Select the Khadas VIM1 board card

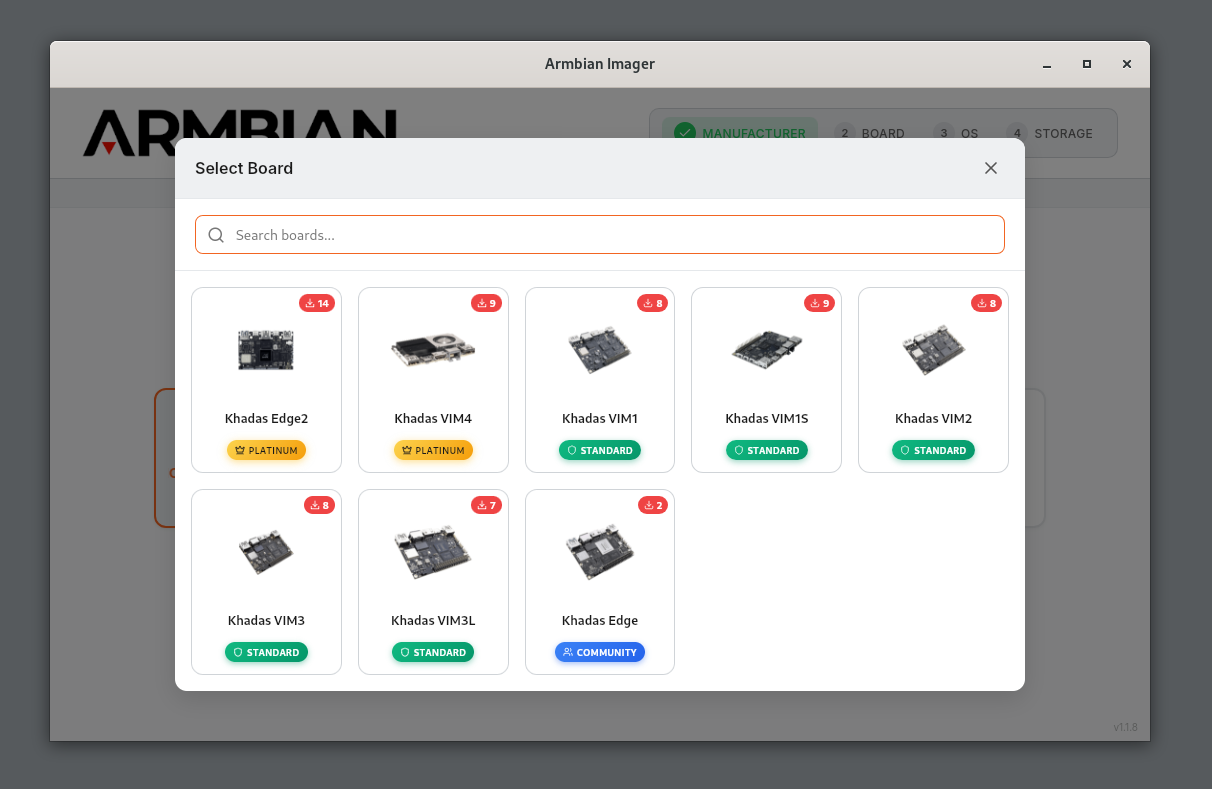[x=600, y=379]
